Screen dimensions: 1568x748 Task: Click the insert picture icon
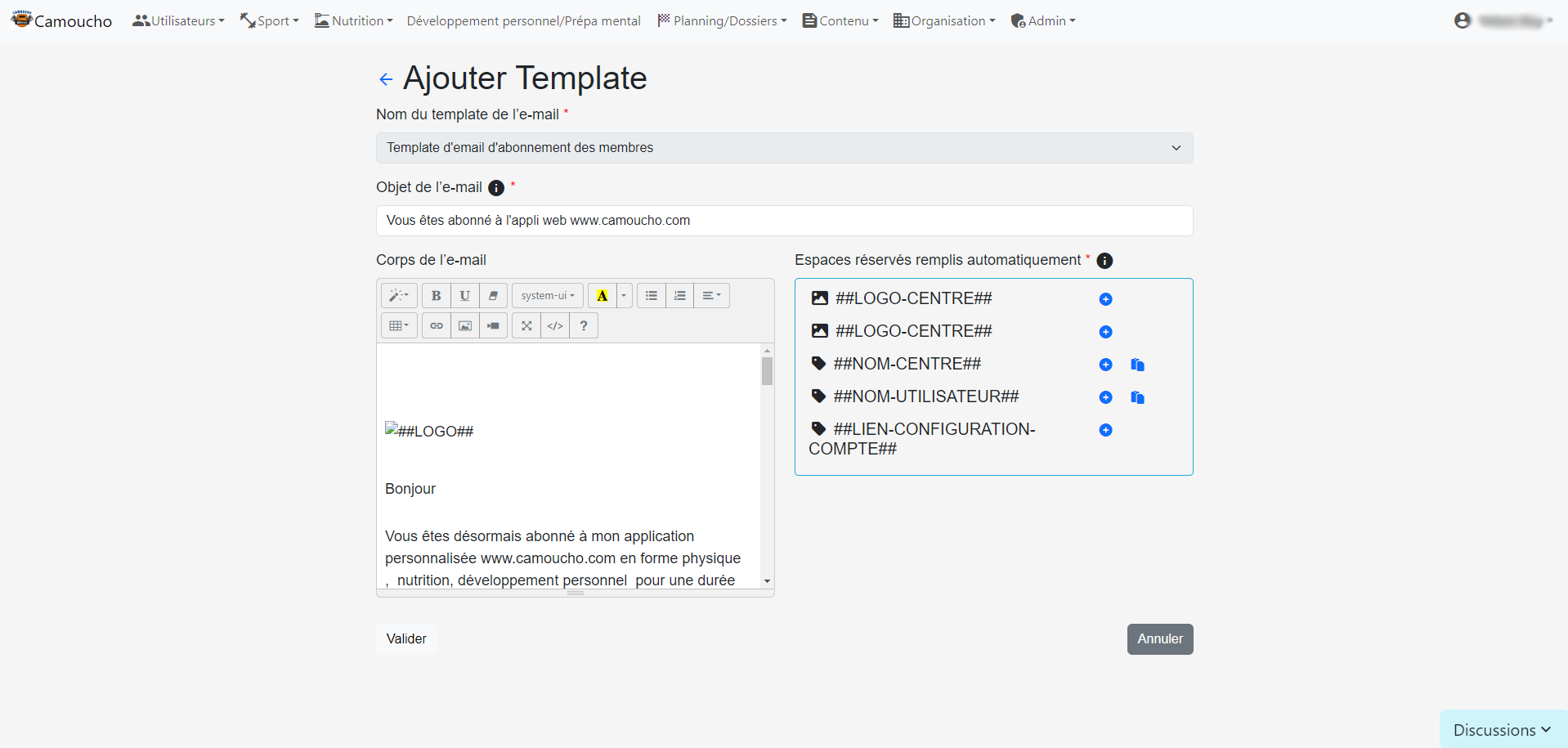click(x=465, y=325)
